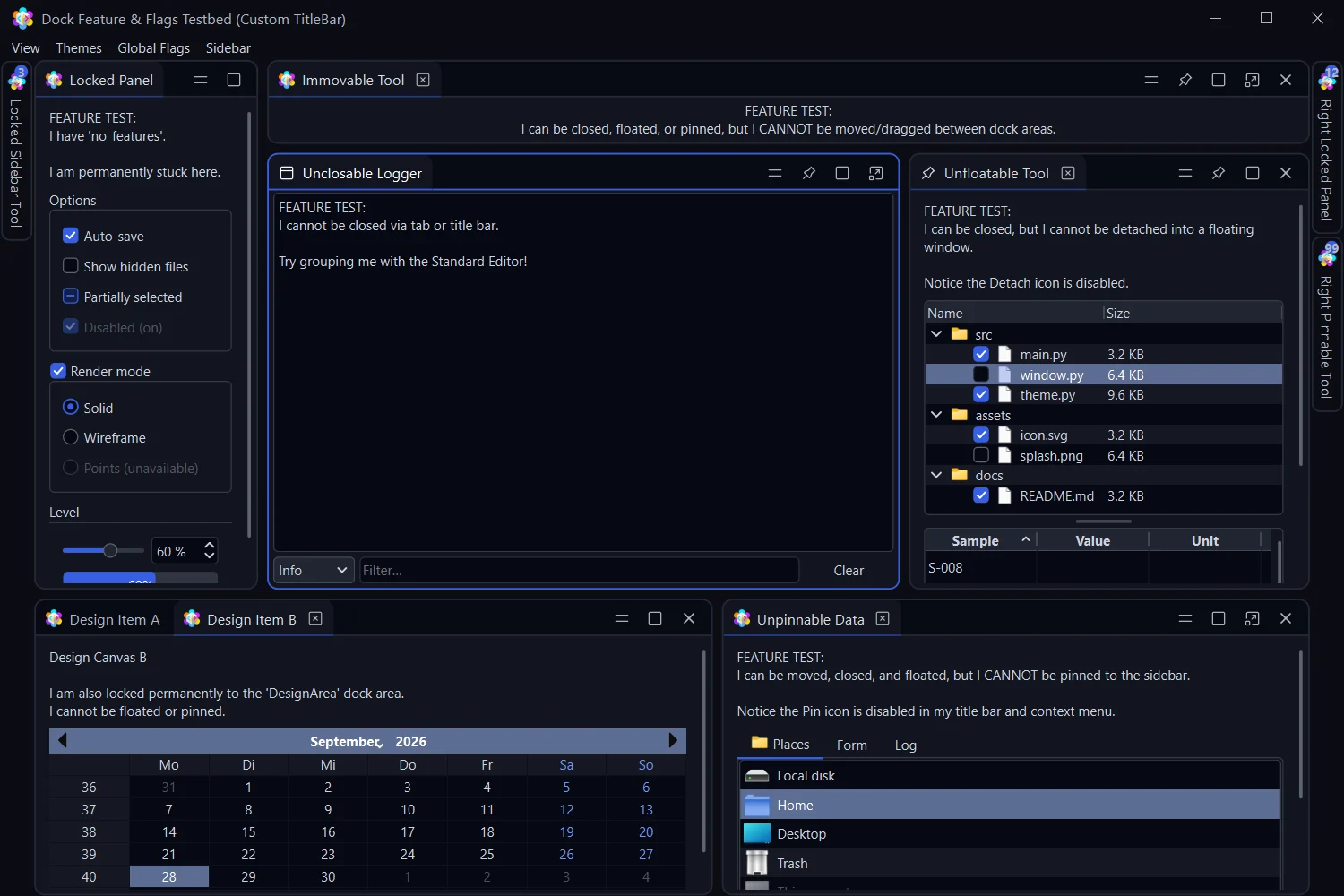
Task: Increase the Level spinbox value
Action: tap(210, 545)
